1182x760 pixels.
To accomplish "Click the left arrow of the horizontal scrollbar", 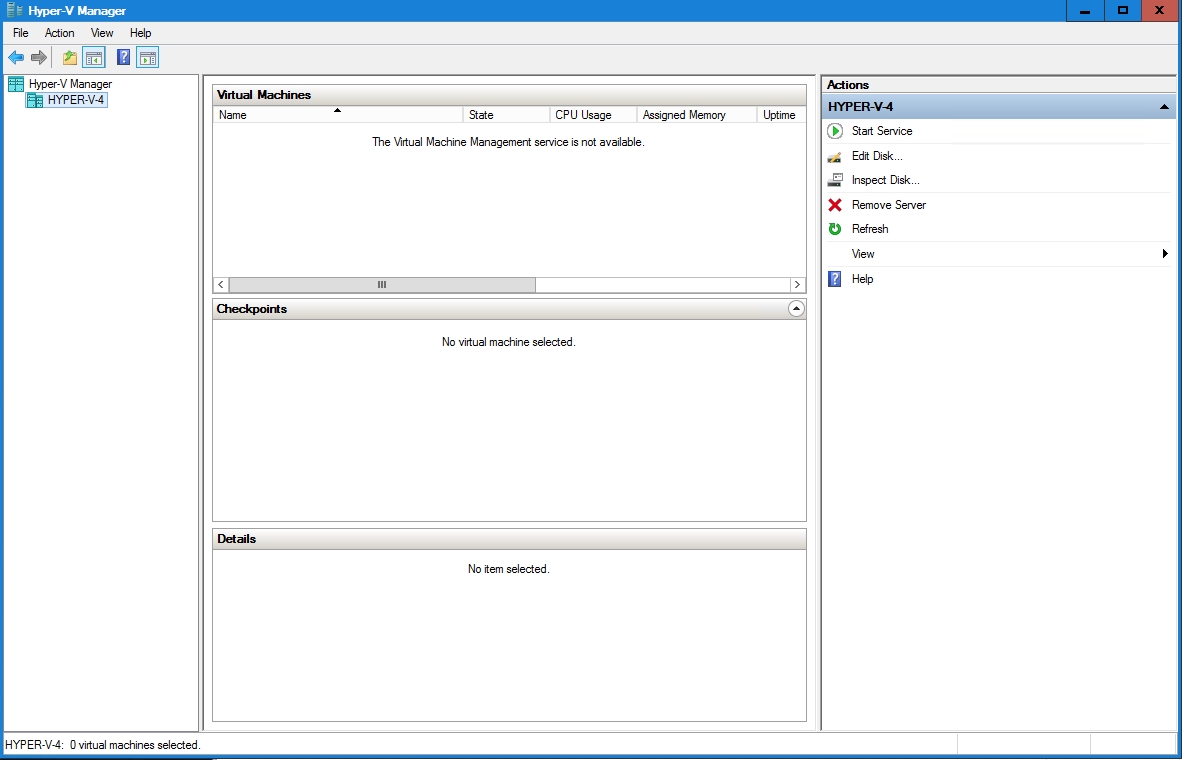I will [221, 285].
